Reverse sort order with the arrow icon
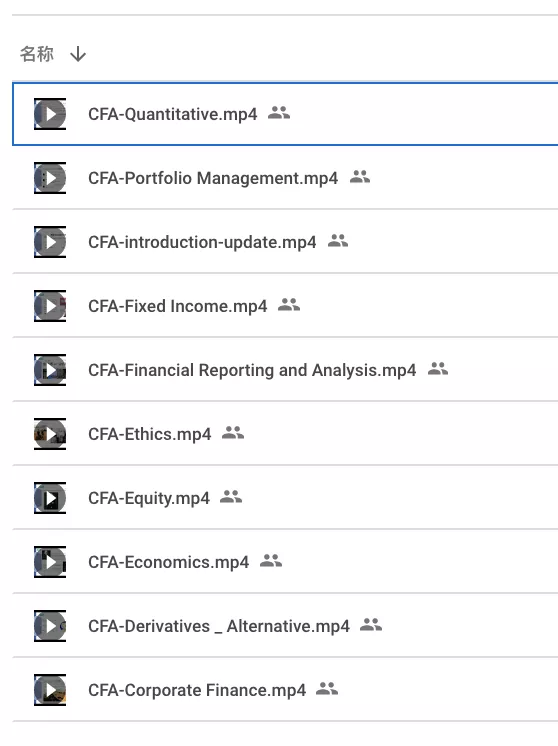Image resolution: width=558 pixels, height=746 pixels. [78, 54]
